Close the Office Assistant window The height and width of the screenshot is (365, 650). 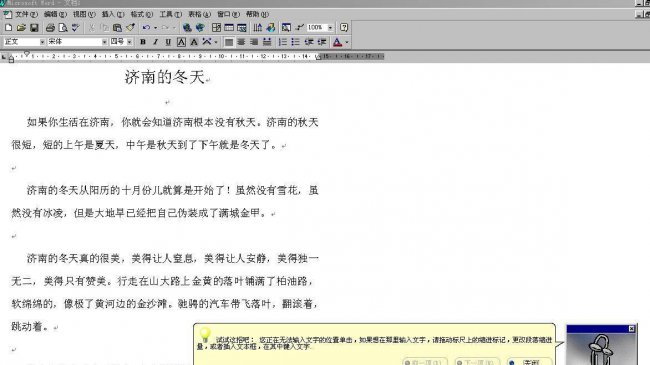[x=631, y=328]
